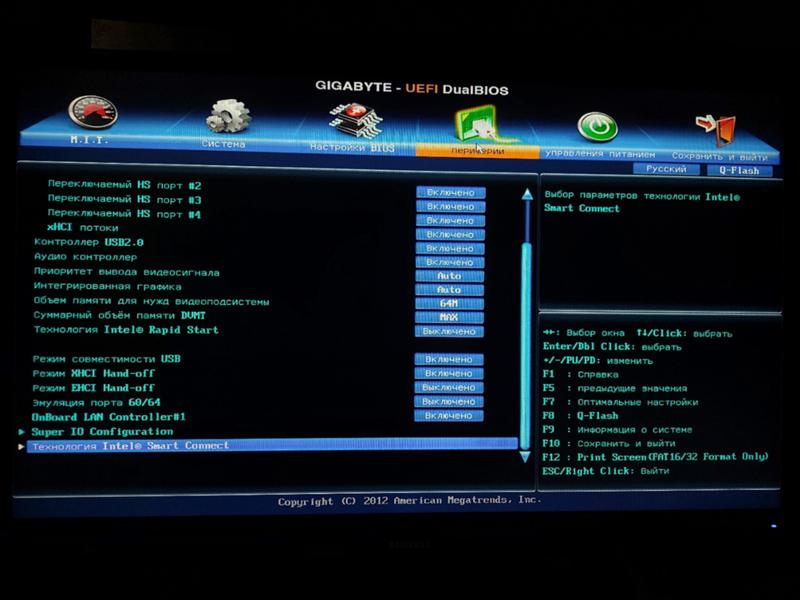Open the Настройки BIOS chip icon section
The image size is (800, 600).
point(356,121)
